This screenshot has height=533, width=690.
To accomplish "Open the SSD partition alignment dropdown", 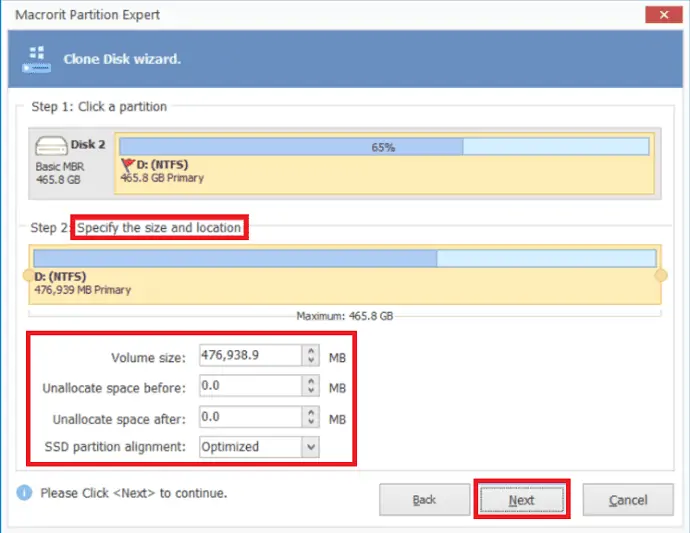I will click(x=311, y=447).
